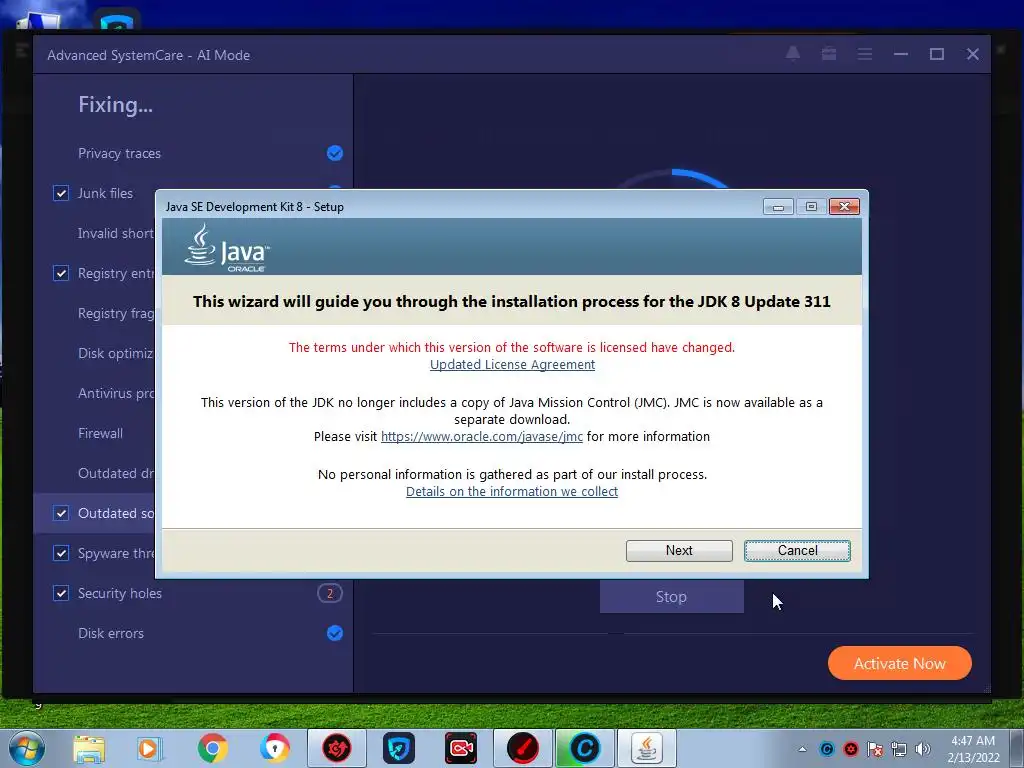
Task: Click the blue C tray icon
Action: tap(827, 749)
